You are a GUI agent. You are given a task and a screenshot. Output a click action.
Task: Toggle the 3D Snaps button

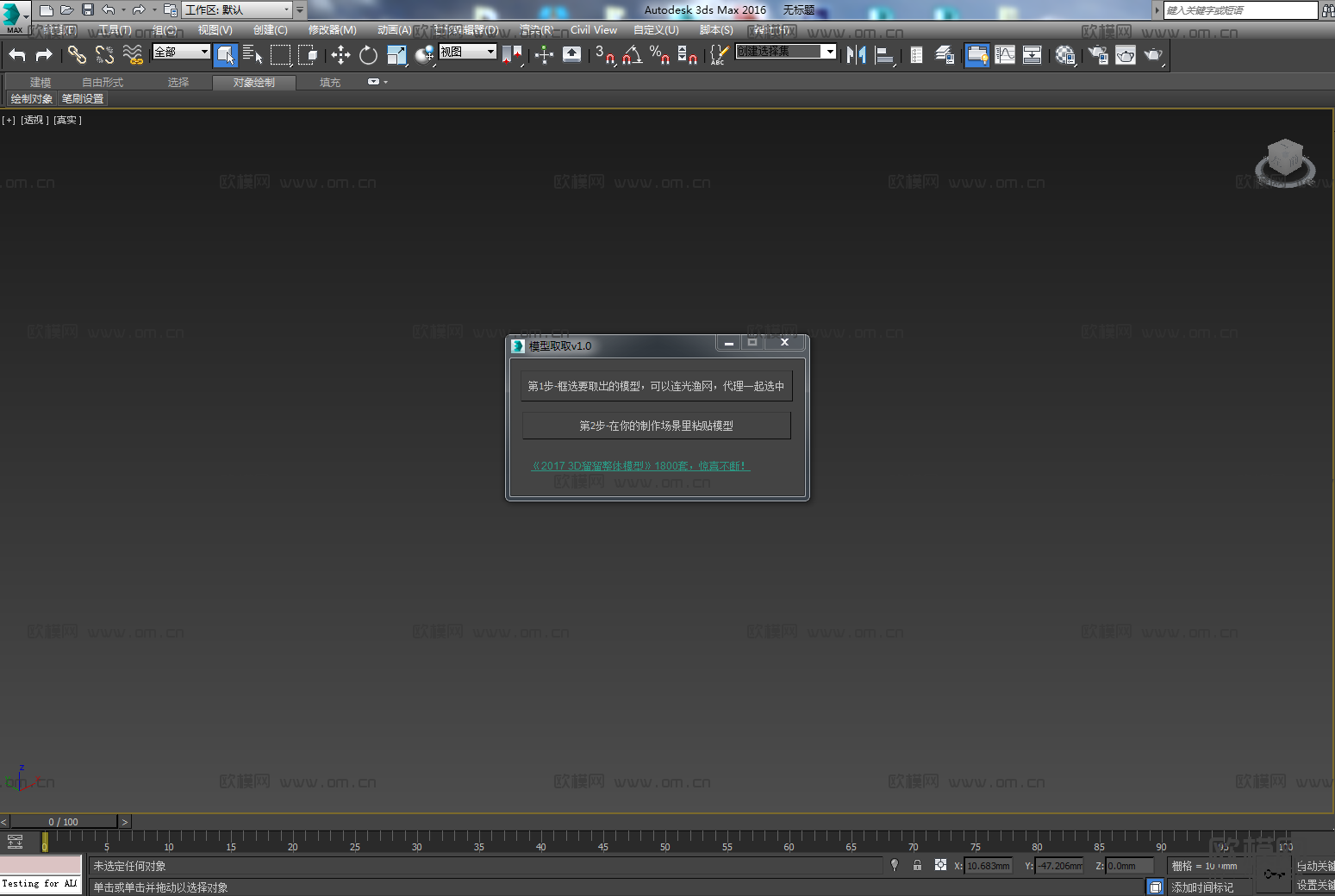pos(605,55)
